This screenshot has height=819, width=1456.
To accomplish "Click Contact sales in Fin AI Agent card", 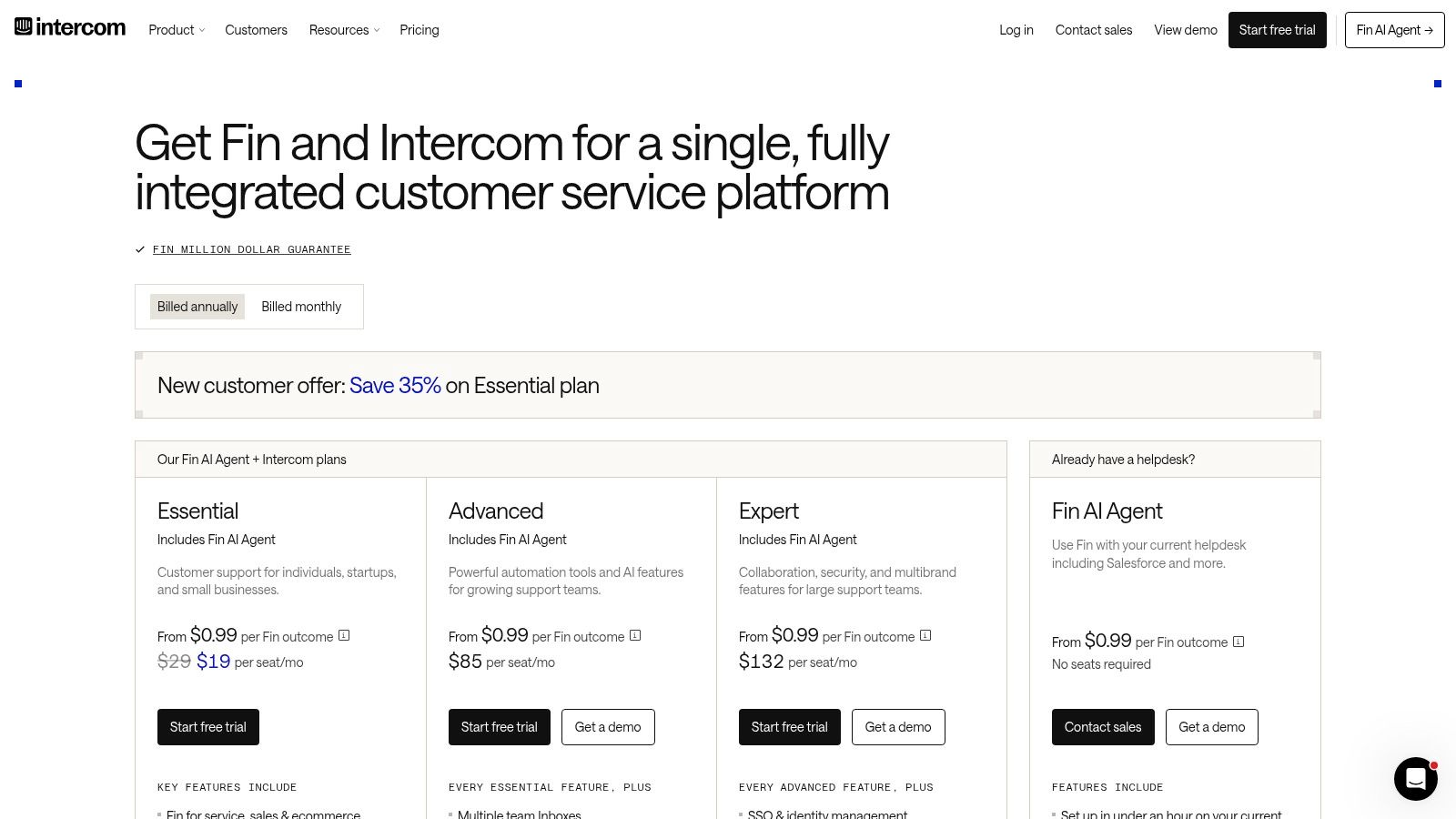I will (1103, 727).
